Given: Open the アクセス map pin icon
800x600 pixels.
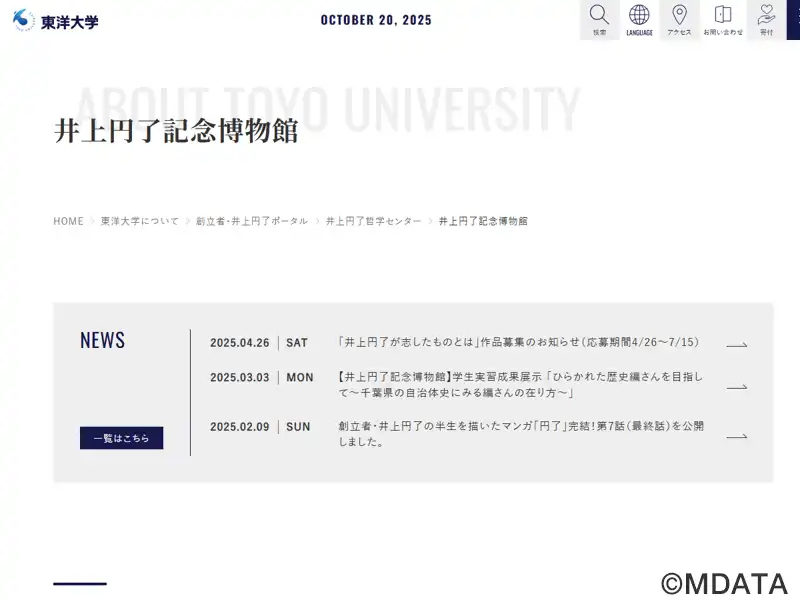Looking at the screenshot, I should [x=679, y=19].
